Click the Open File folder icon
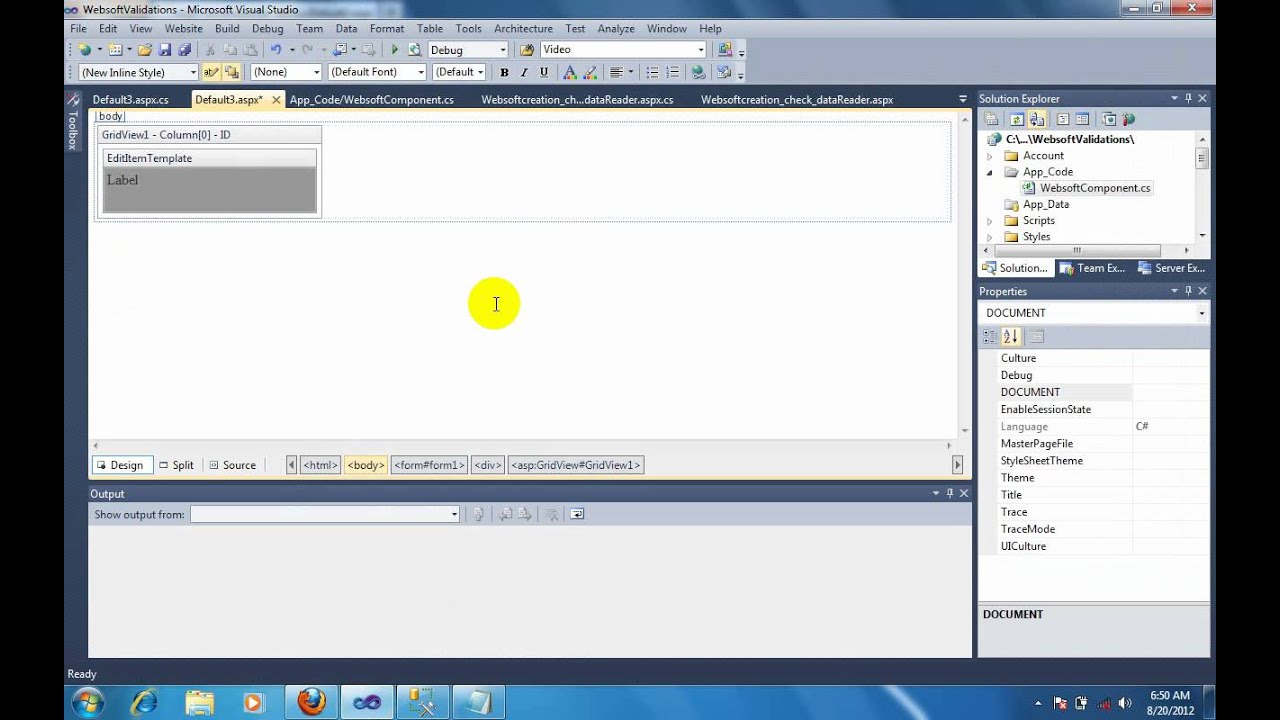 tap(145, 50)
